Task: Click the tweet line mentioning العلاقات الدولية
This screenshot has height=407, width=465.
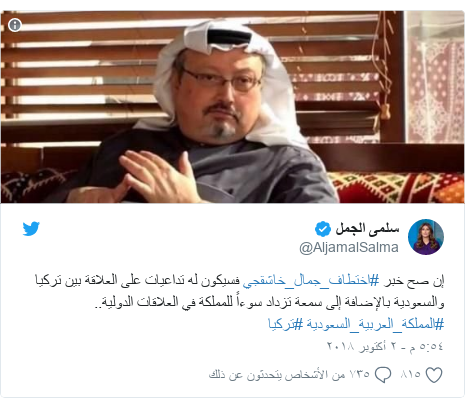Action: 269,302
